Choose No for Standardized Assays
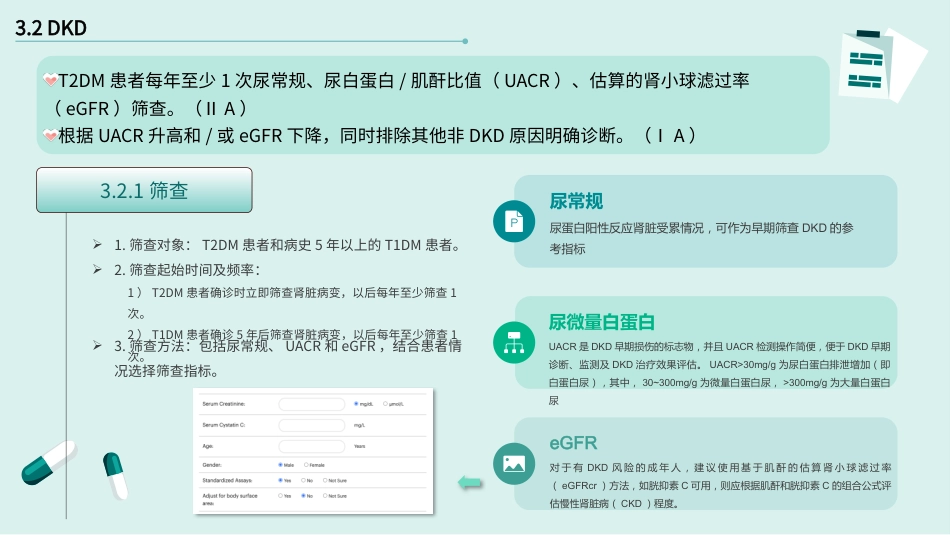 coord(304,480)
